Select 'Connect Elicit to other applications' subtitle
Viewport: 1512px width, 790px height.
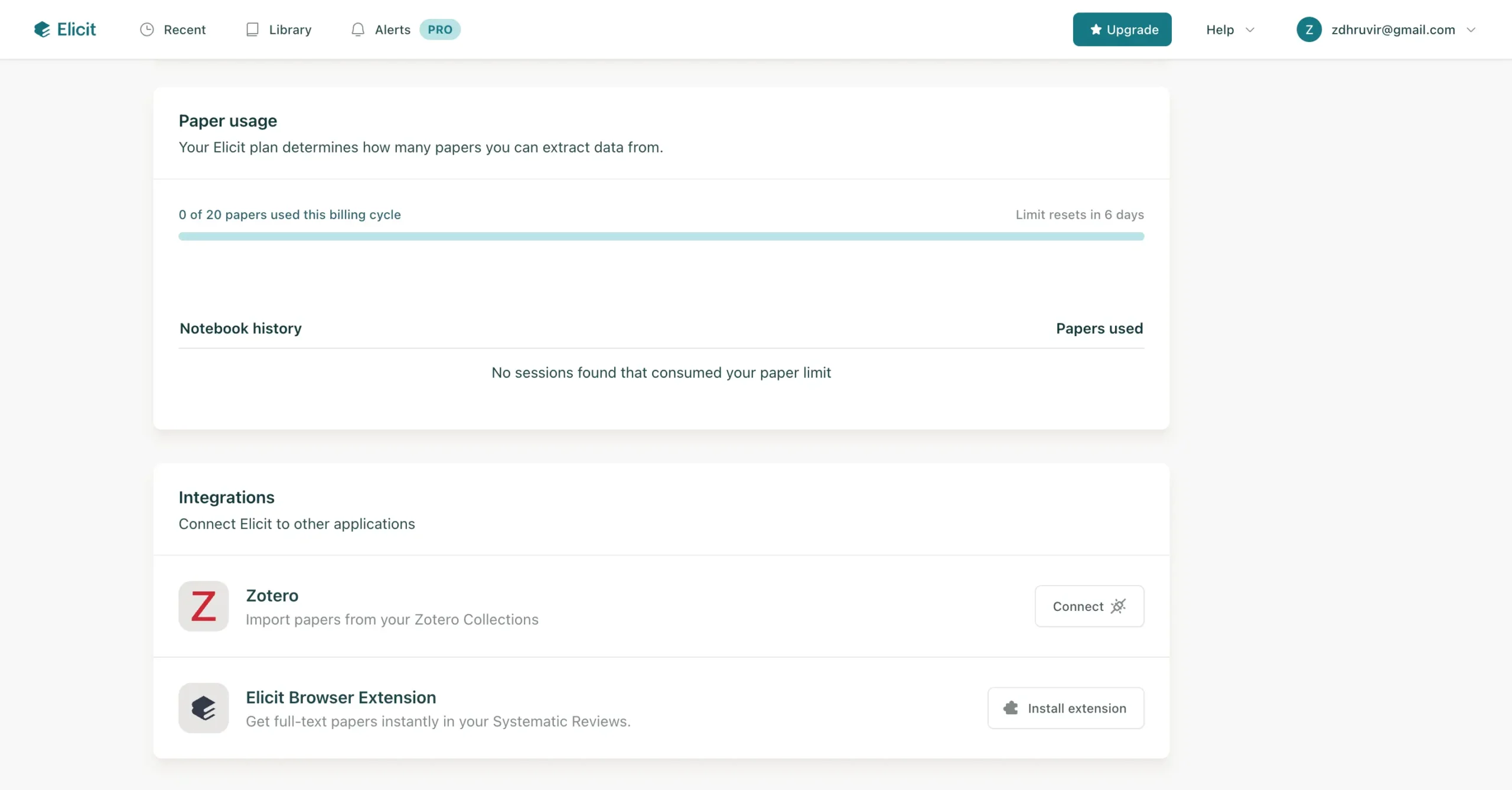(x=297, y=524)
